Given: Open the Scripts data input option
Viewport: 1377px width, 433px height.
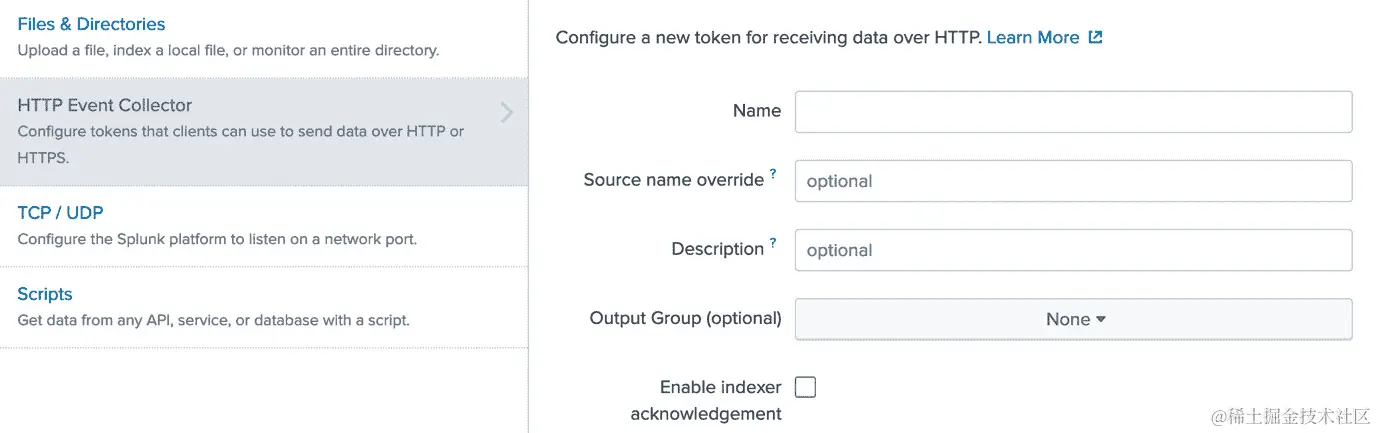Looking at the screenshot, I should 45,294.
